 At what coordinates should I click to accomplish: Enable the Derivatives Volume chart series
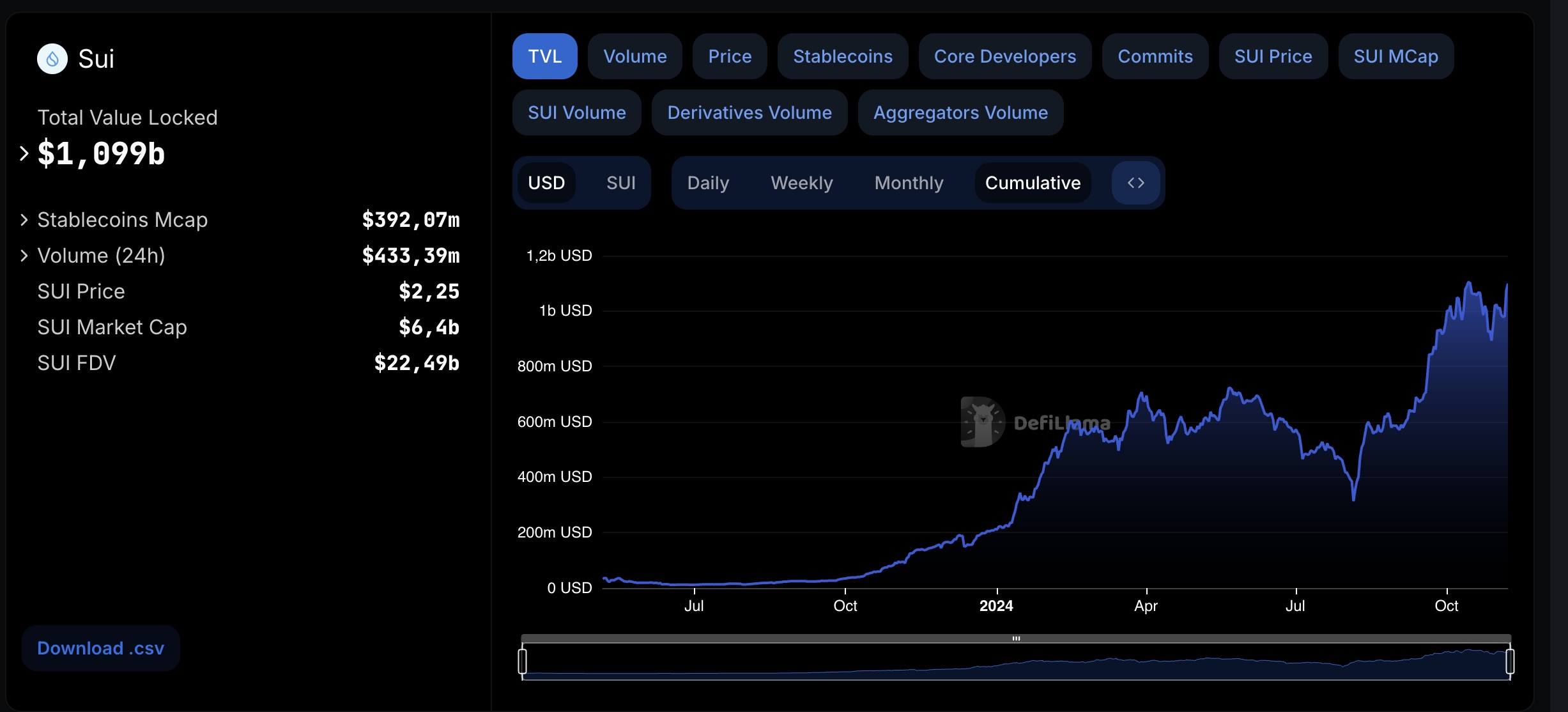tap(749, 112)
